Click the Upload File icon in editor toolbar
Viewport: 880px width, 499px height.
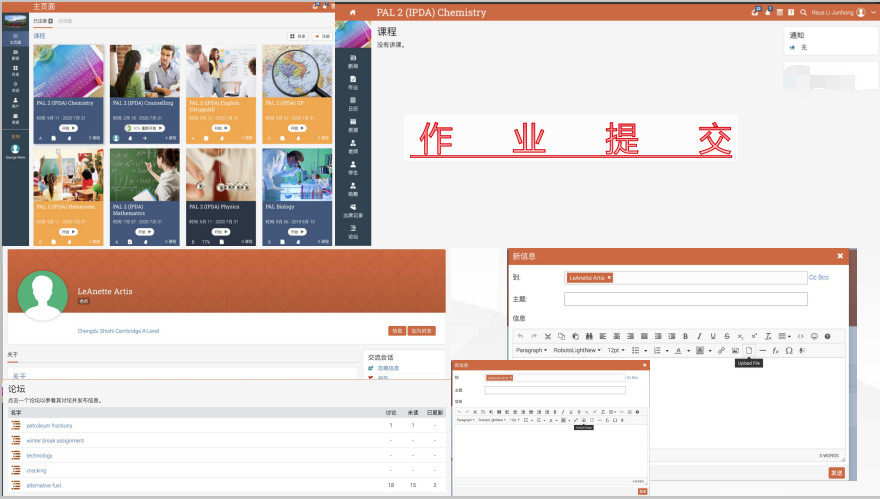(x=748, y=350)
